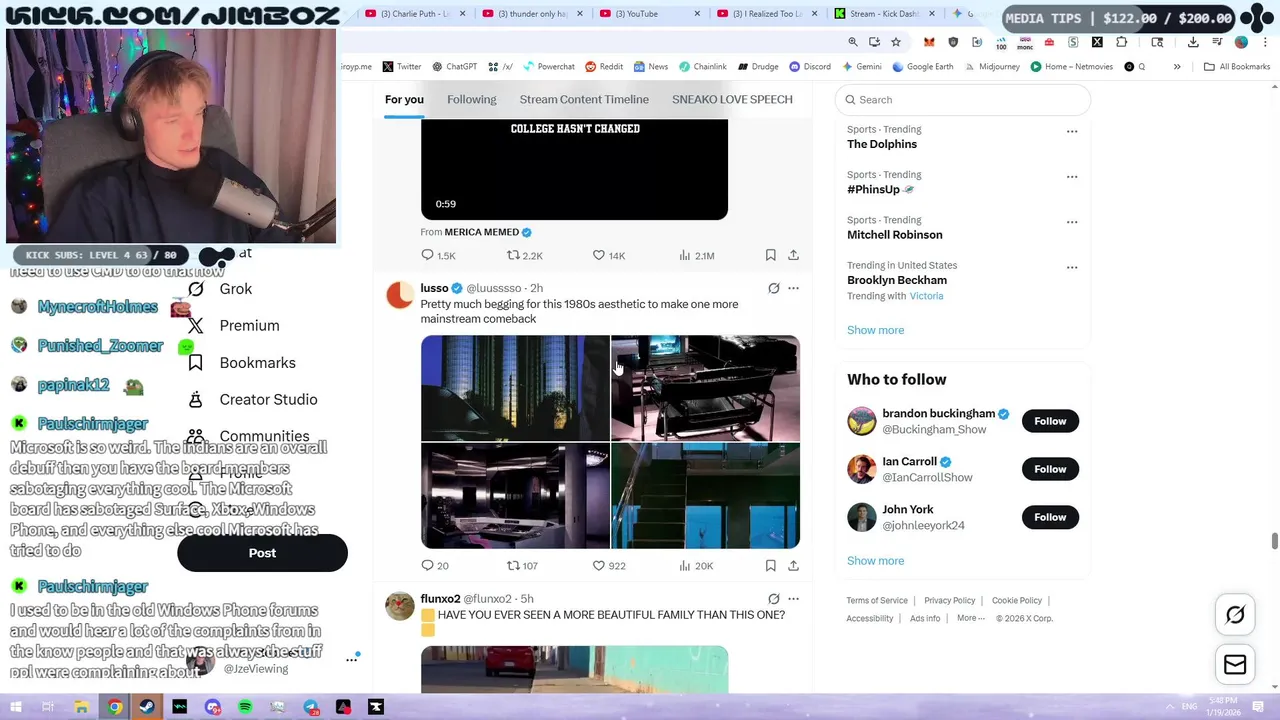Expand the More footer links menu
The width and height of the screenshot is (1280, 720).
click(x=970, y=618)
